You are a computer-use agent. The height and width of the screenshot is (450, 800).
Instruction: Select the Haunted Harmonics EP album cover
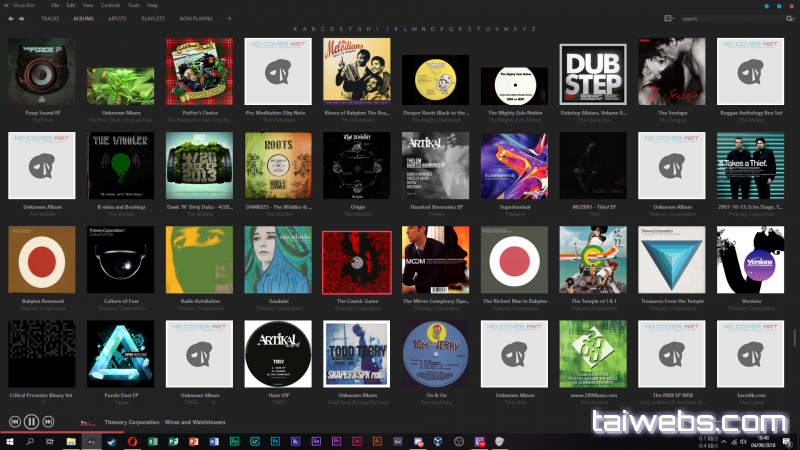(x=435, y=165)
